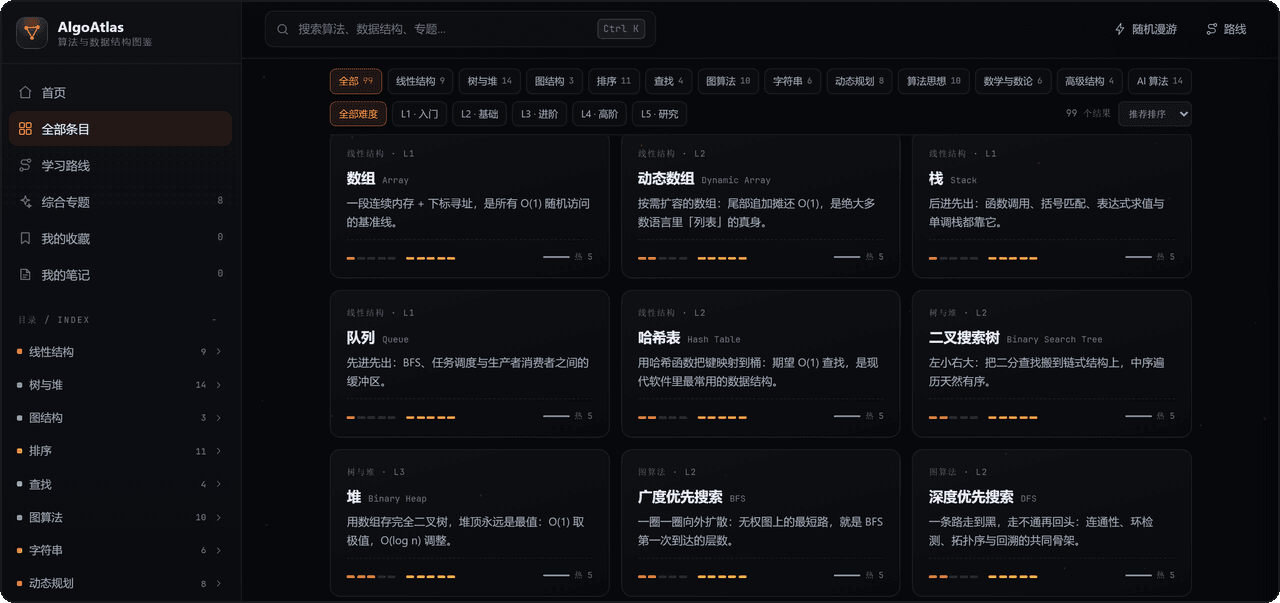Expand 排序 chevron in the index
Screen dimensions: 1280x603
(219, 451)
